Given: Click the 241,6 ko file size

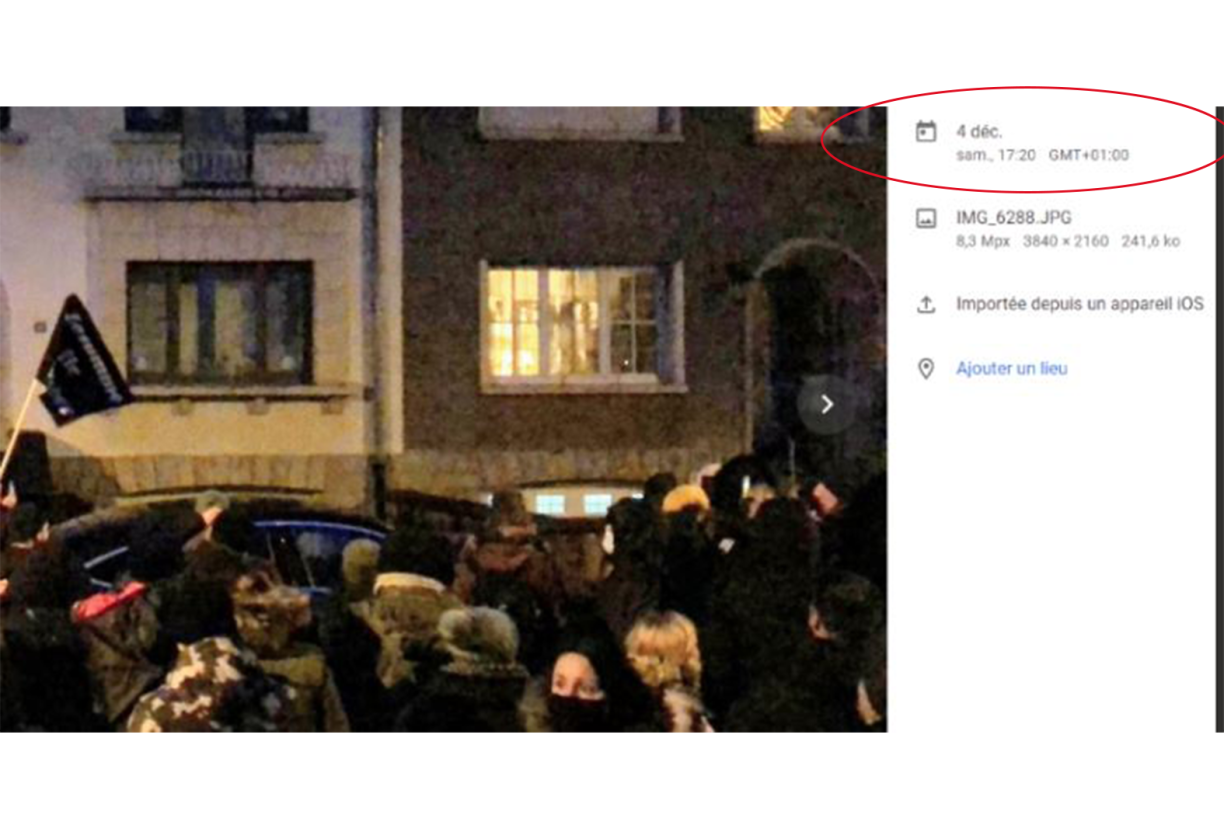Looking at the screenshot, I should (1150, 241).
